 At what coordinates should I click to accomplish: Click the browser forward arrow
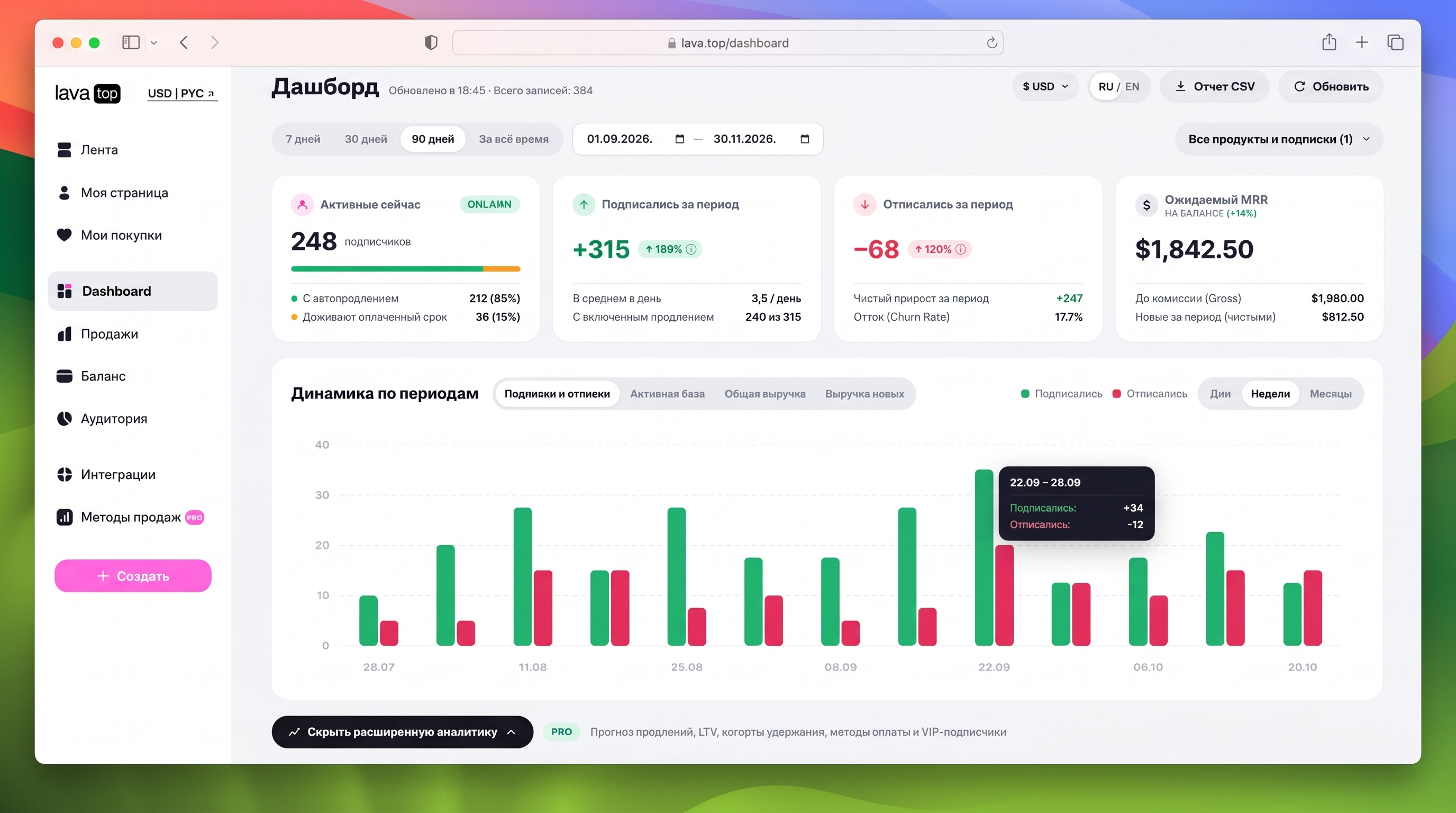[215, 42]
